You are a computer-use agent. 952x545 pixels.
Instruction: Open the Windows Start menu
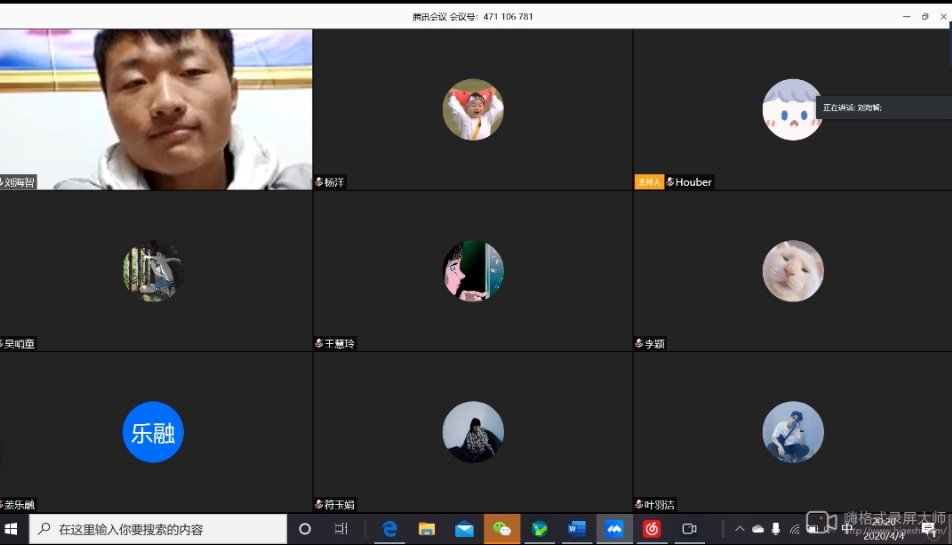[x=13, y=529]
